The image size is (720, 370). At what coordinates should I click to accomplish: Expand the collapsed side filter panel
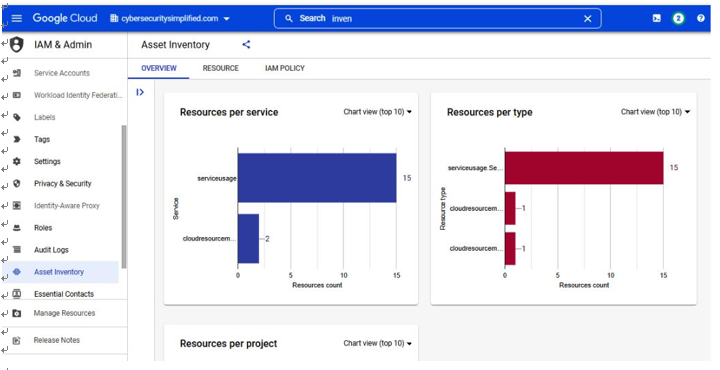click(140, 92)
